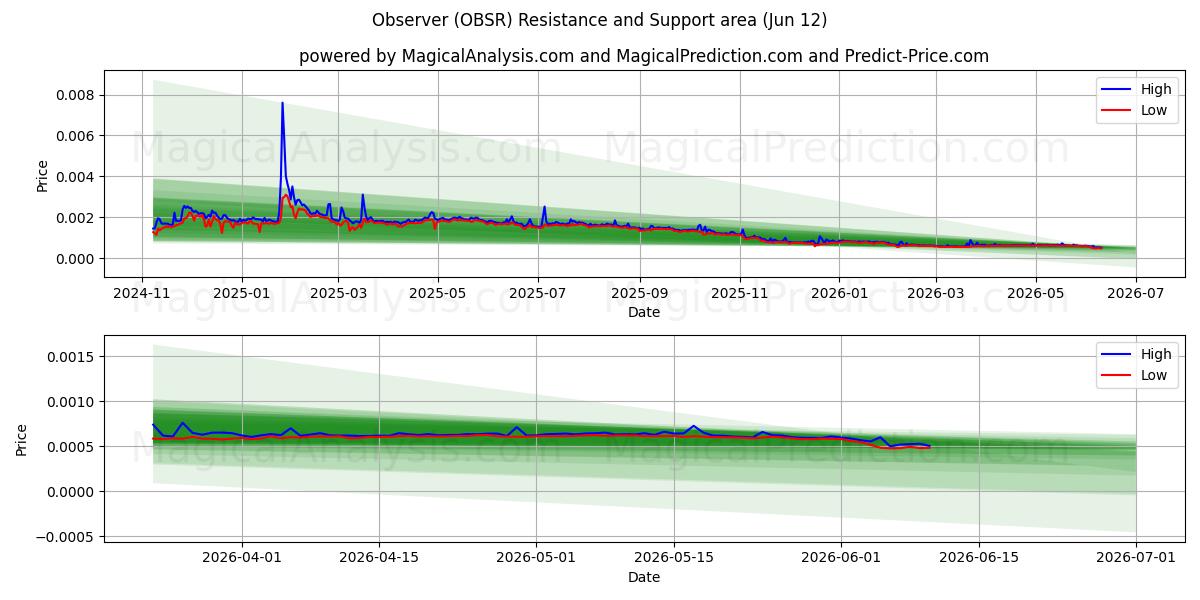The width and height of the screenshot is (1200, 600).
Task: Click the '−0.0005' y-axis label in the bottom chart
Action: [x=66, y=537]
